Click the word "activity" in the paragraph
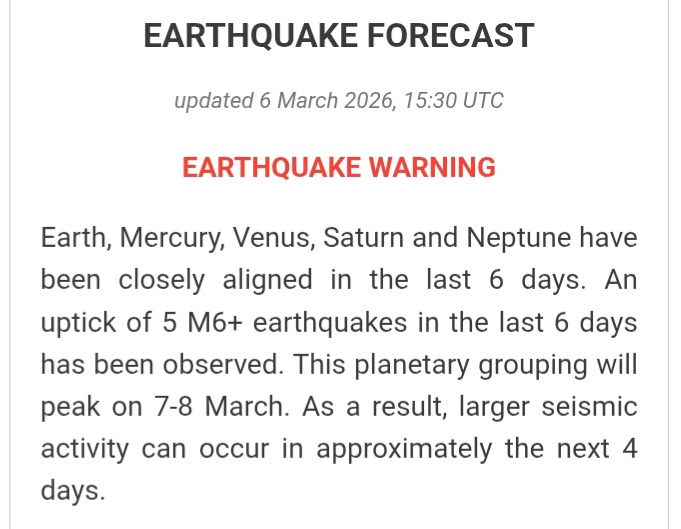Image resolution: width=681 pixels, height=529 pixels. click(85, 448)
